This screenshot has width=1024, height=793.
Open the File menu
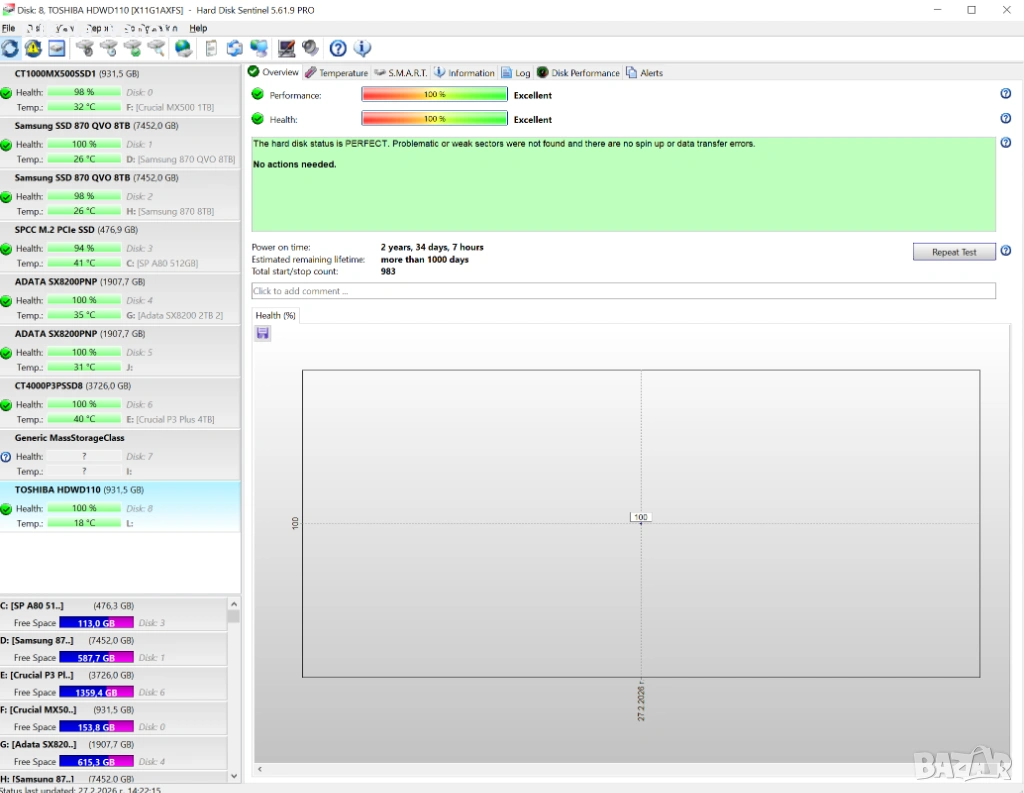[9, 28]
